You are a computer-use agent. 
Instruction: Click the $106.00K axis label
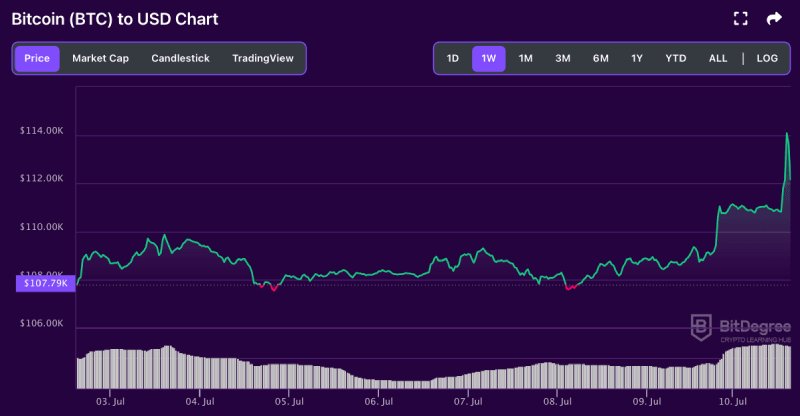(41, 323)
